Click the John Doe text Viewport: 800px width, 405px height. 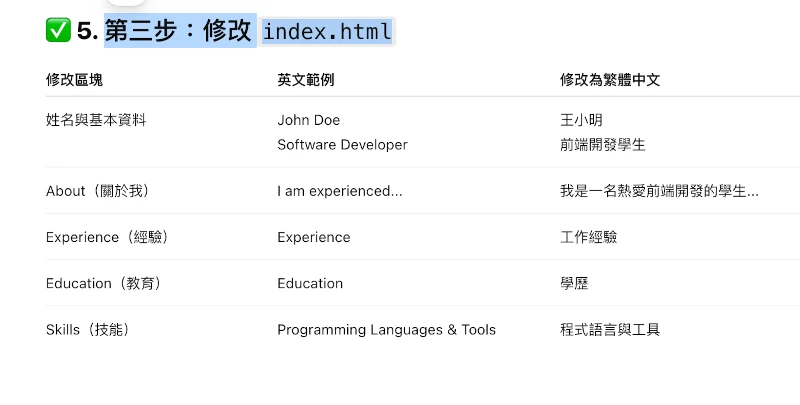point(308,120)
